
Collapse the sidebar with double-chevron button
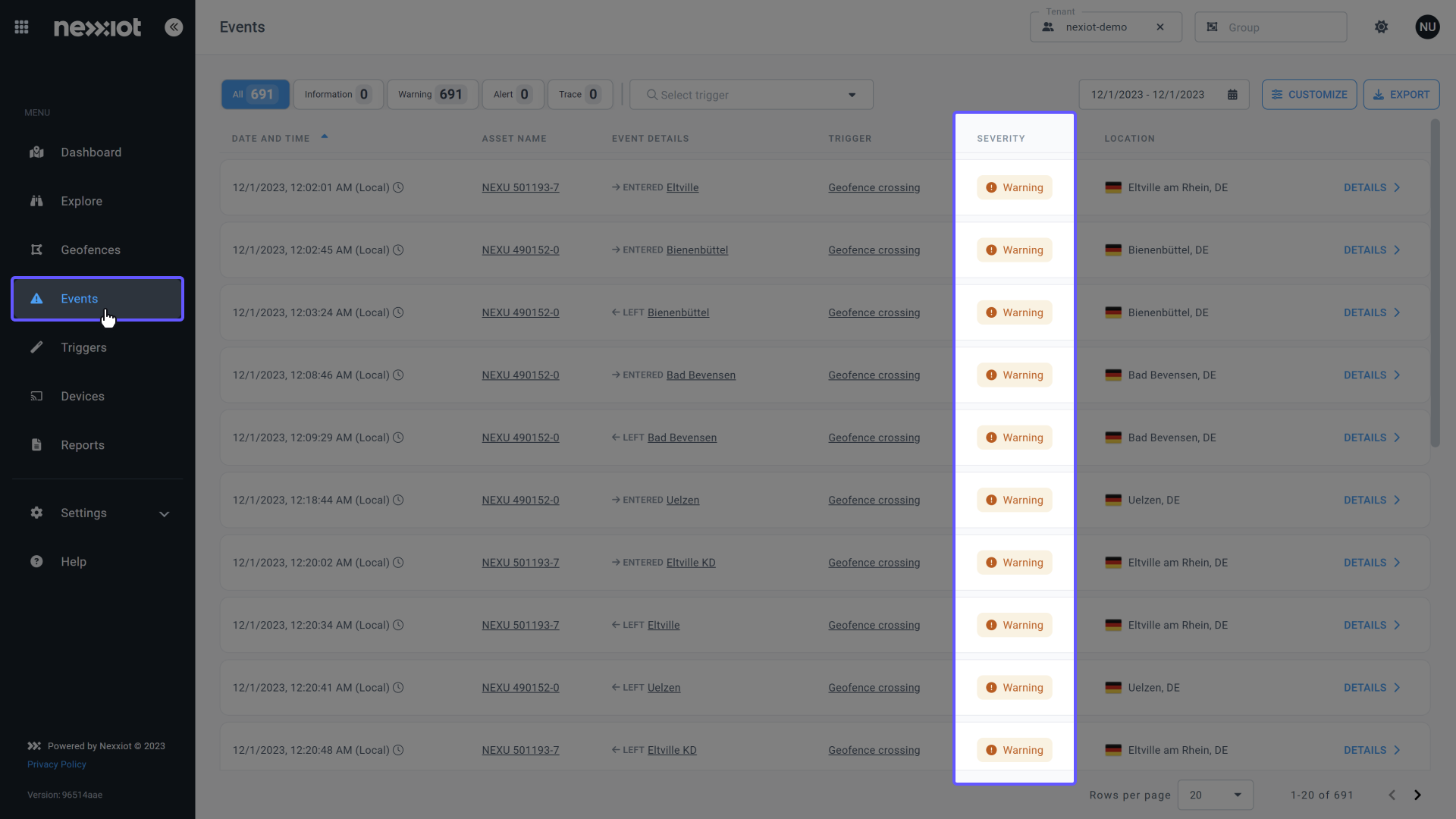[x=174, y=27]
